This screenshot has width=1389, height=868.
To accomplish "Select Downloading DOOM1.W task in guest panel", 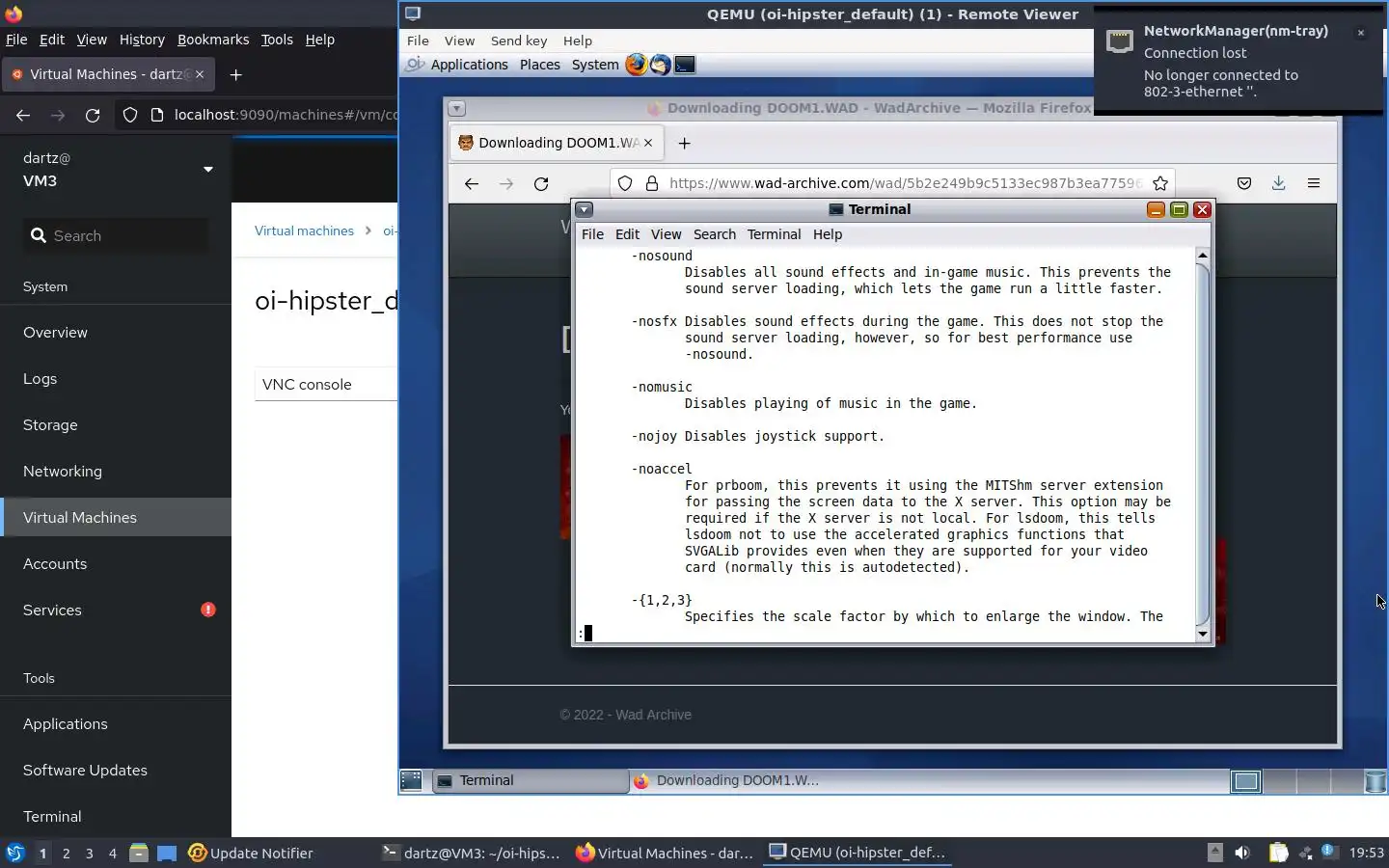I will pos(727,780).
